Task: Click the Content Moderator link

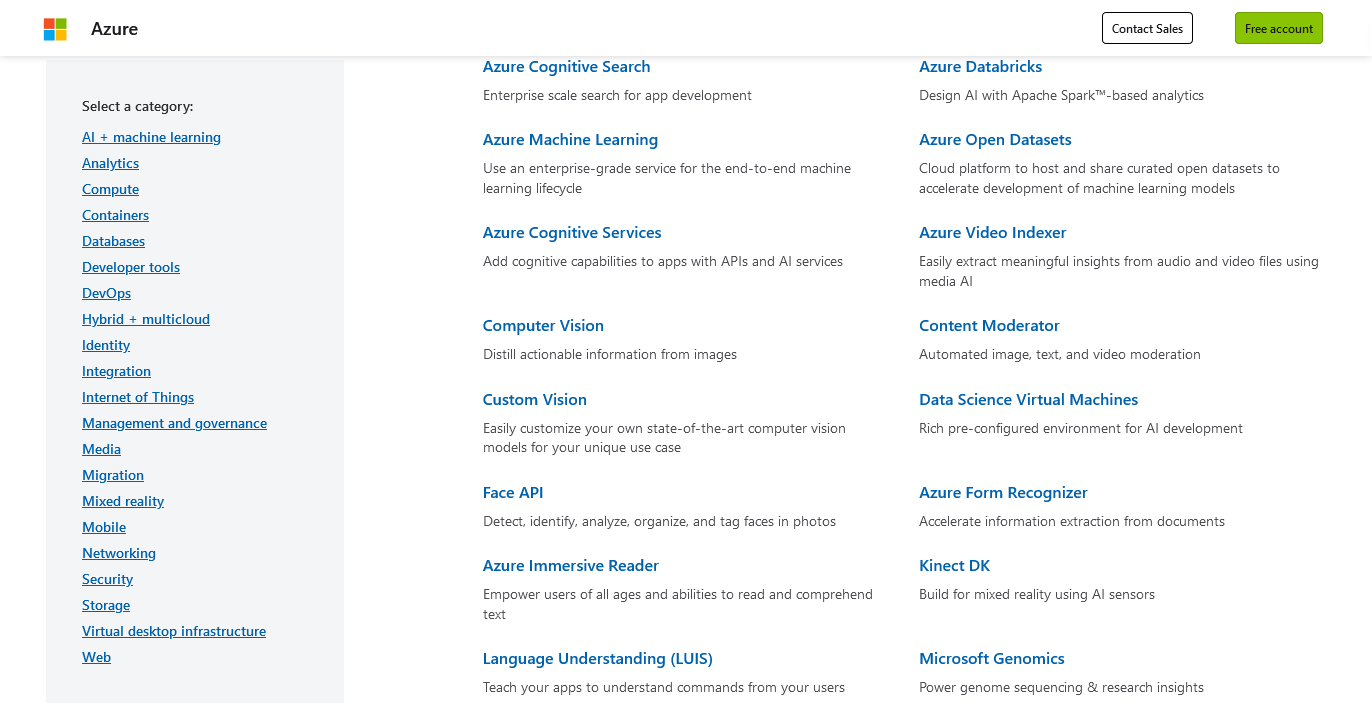Action: tap(989, 326)
